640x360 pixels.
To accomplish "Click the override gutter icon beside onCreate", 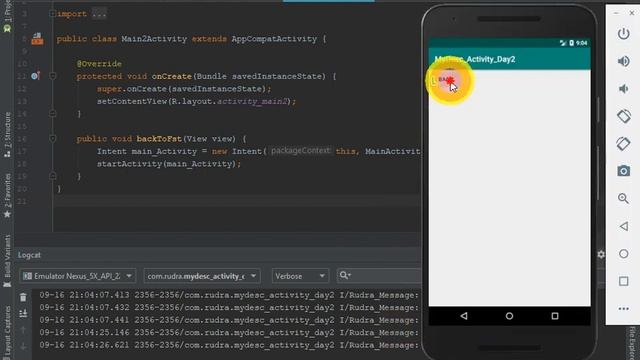I will pos(35,76).
